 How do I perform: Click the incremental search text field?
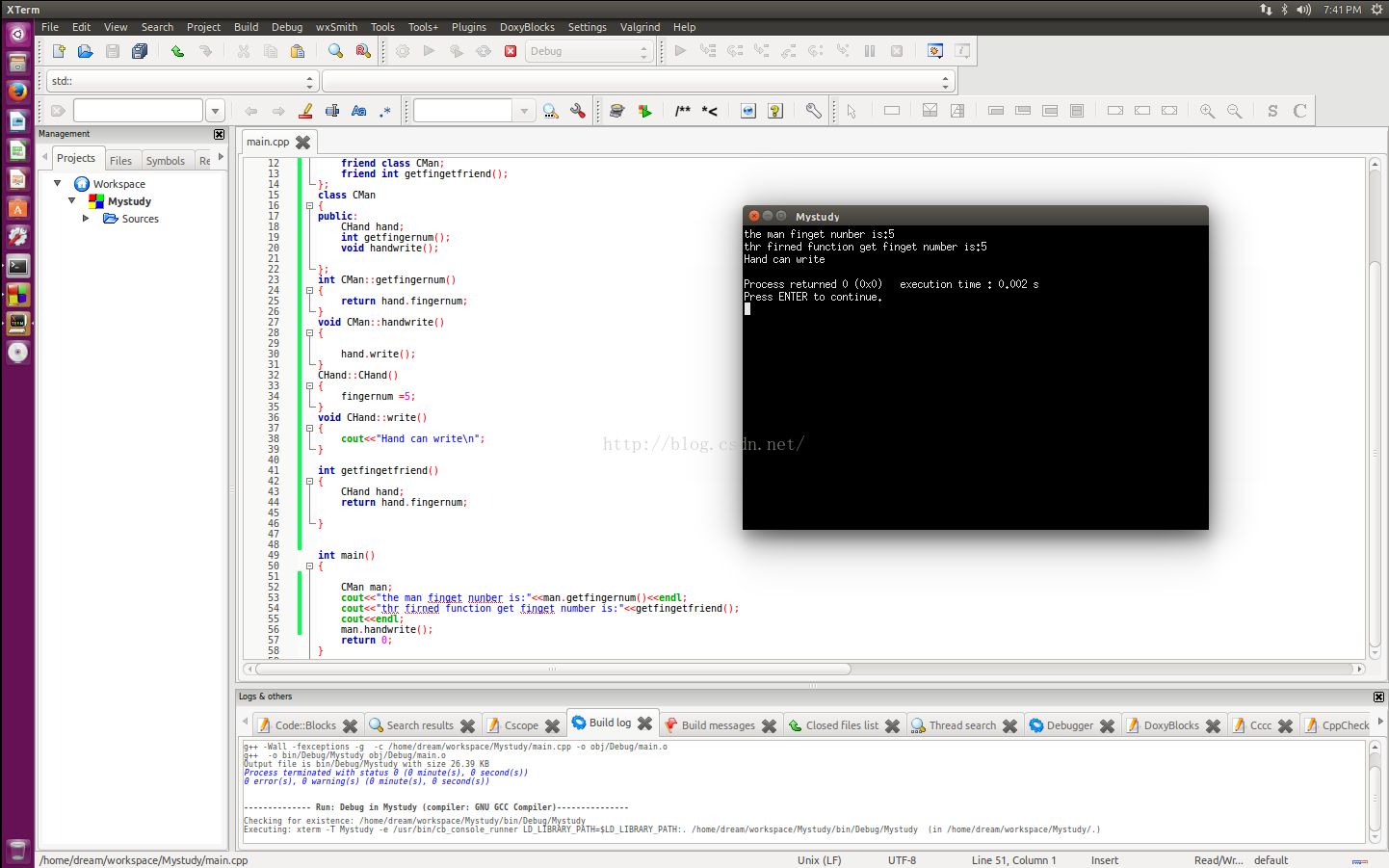tap(463, 111)
